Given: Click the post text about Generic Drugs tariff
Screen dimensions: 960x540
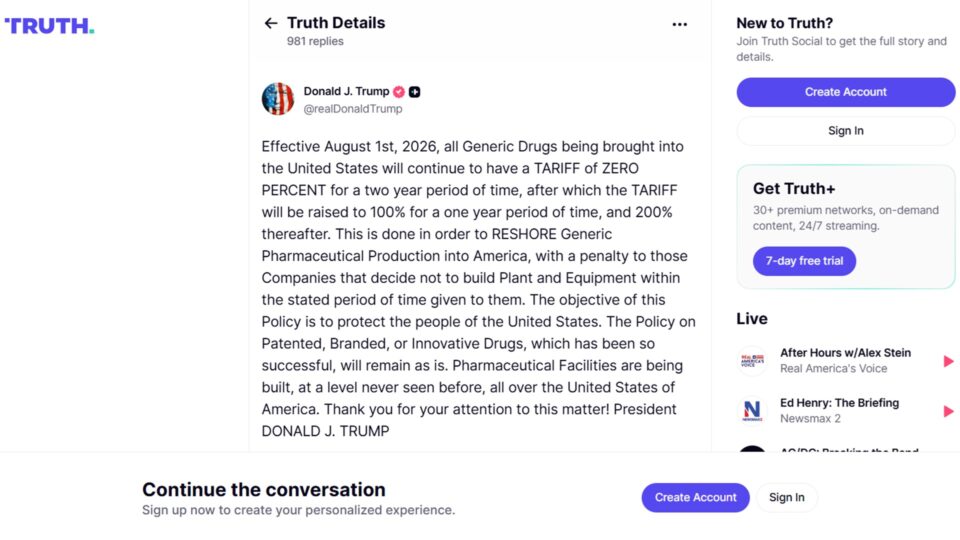Looking at the screenshot, I should pos(478,288).
